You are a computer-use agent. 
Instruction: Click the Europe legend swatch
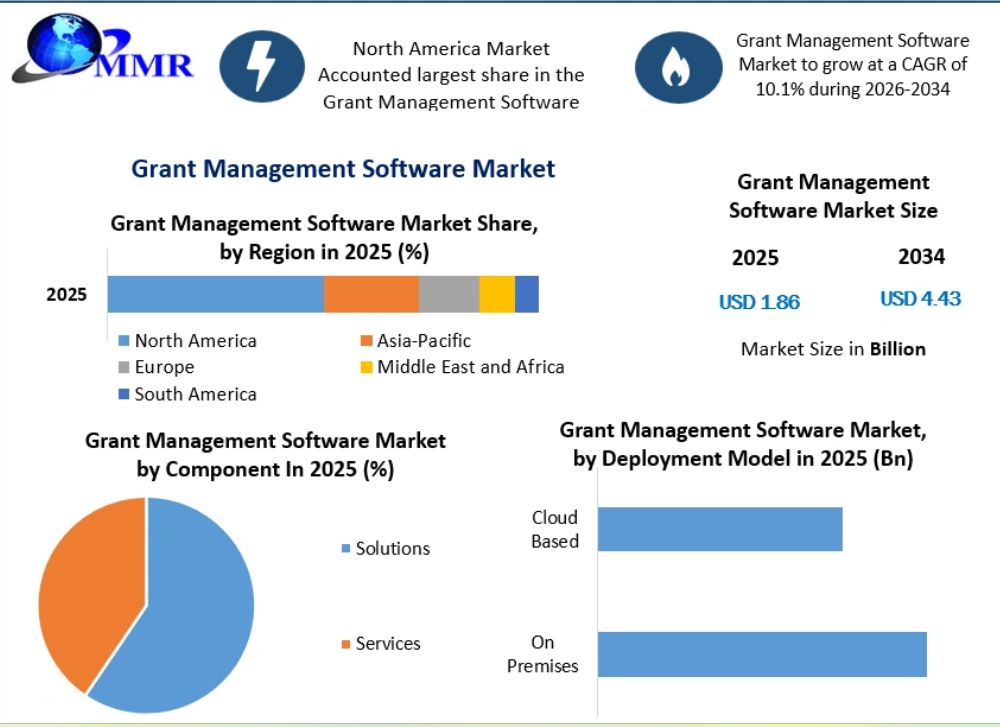point(124,367)
